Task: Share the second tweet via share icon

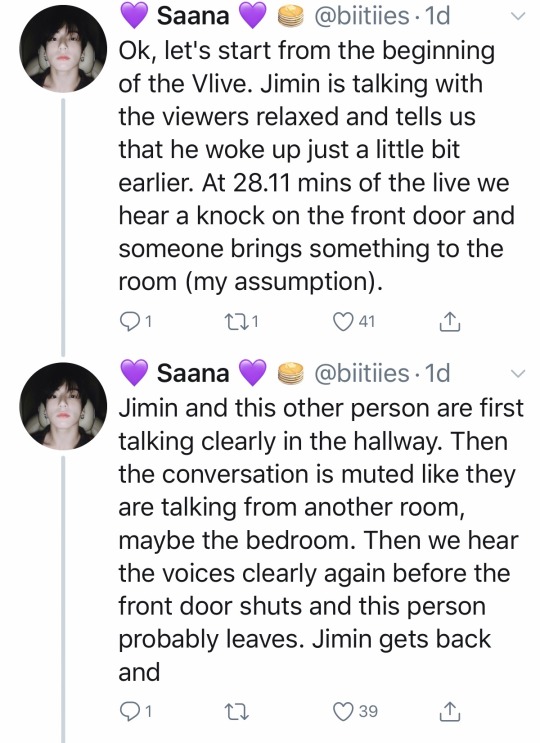Action: pos(449,711)
